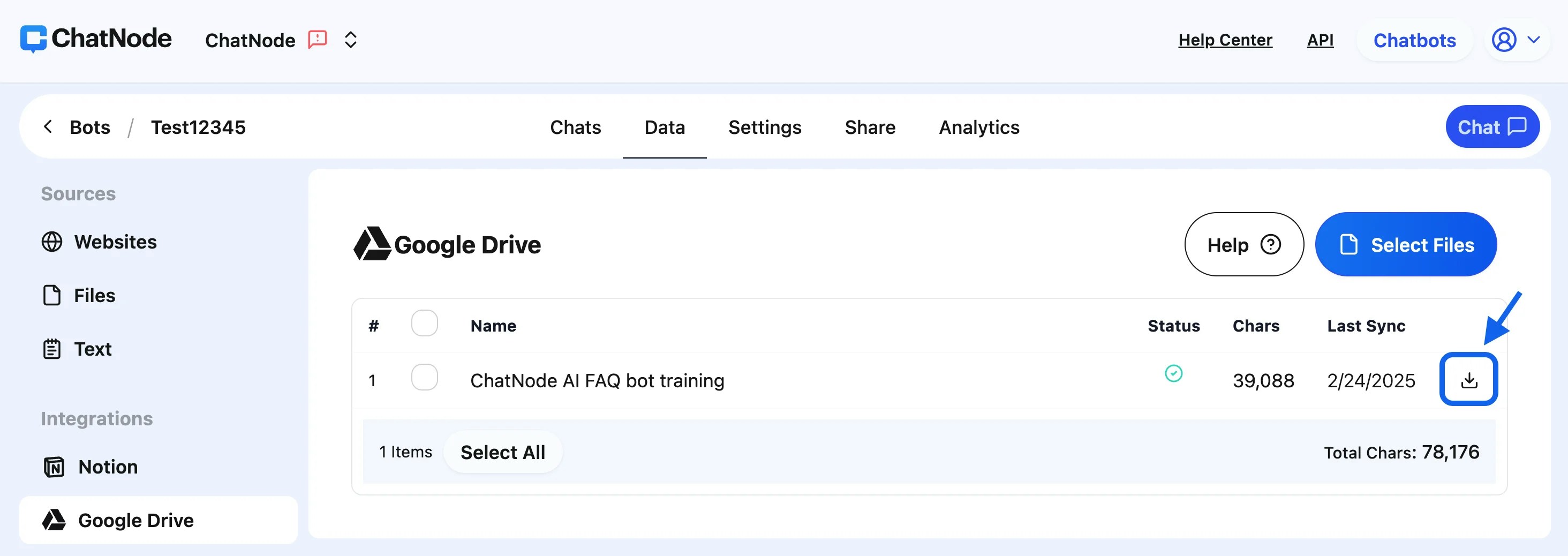Click the Google Drive heading logo
The height and width of the screenshot is (556, 1568).
tap(372, 244)
